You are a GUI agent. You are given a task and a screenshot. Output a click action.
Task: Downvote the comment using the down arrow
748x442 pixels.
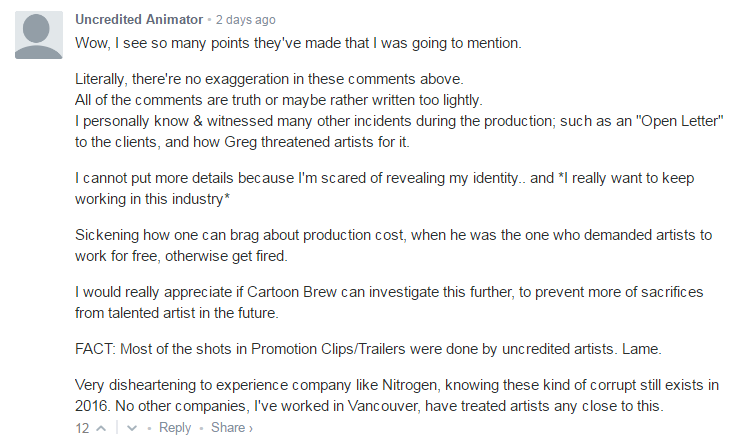click(132, 428)
